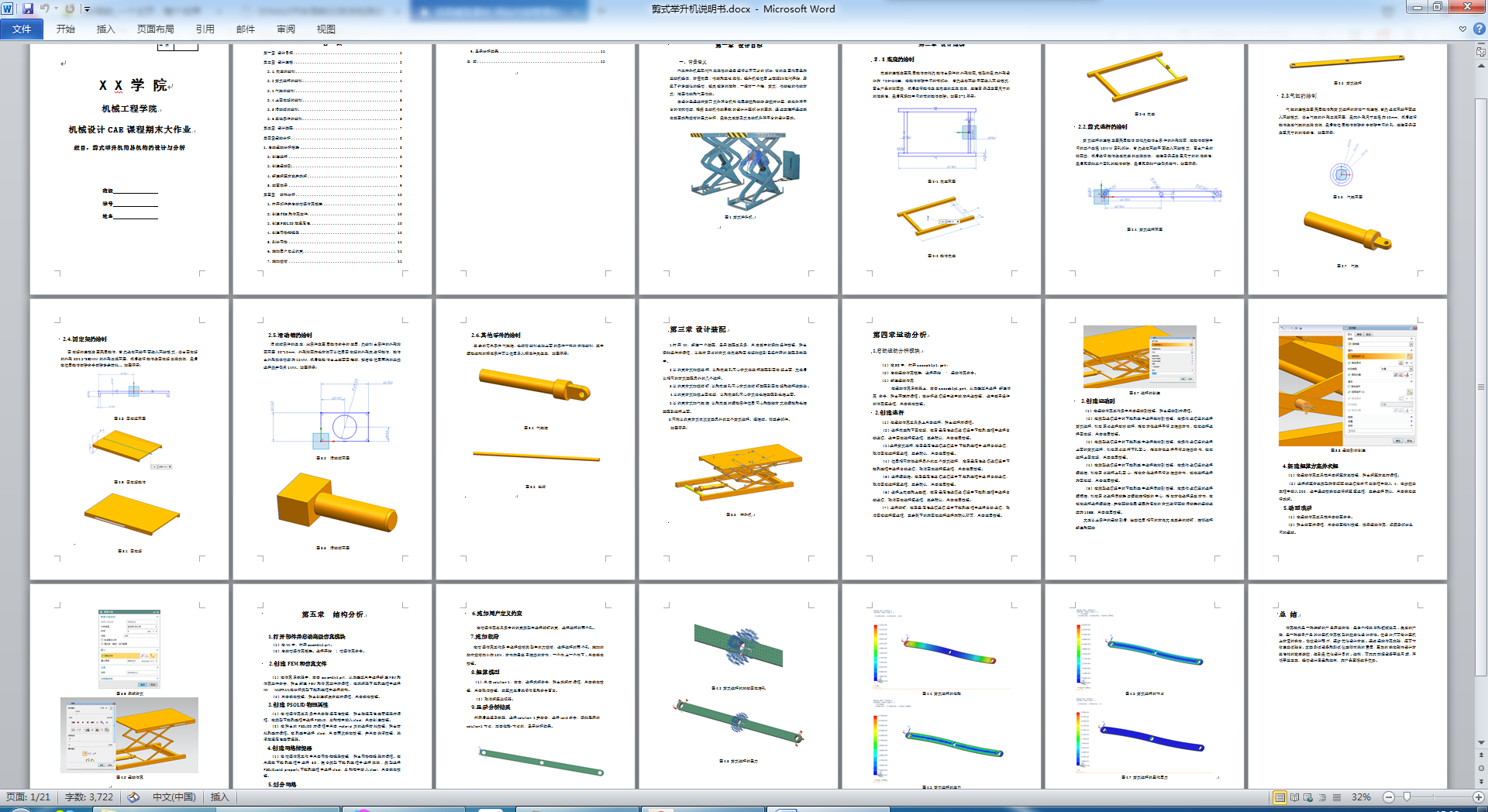Expand the ribbon with the chevron arrow
The height and width of the screenshot is (812, 1488).
pyautogui.click(x=1463, y=29)
